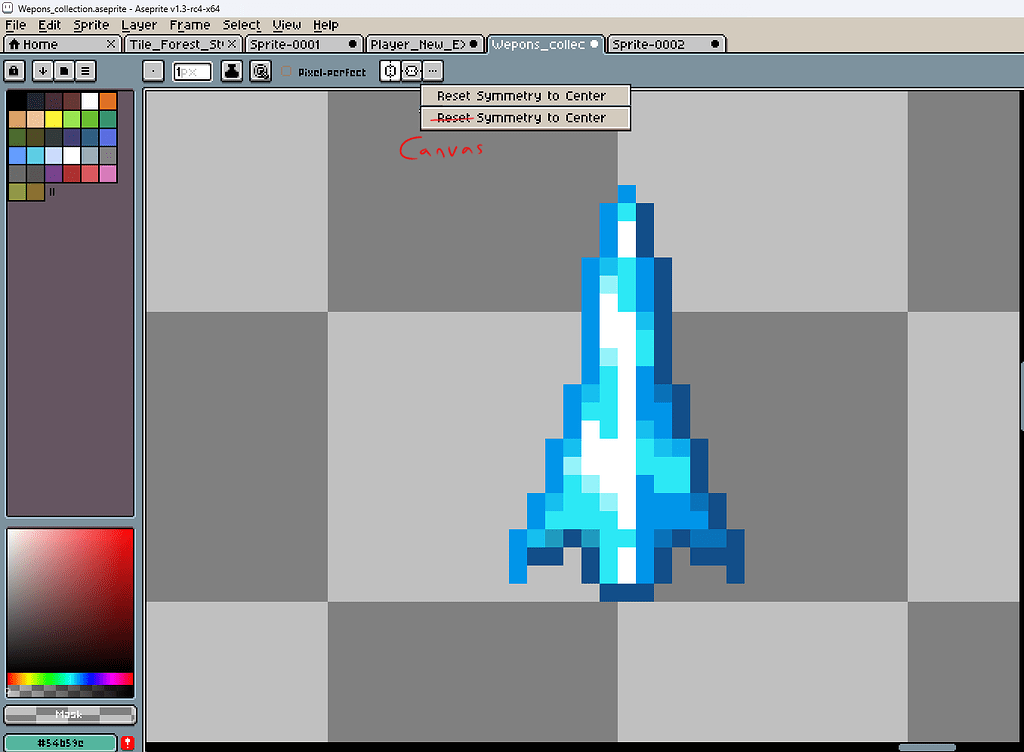Viewport: 1024px width, 752px height.
Task: Choose the first Reset Symmetry to Center entry
Action: [525, 95]
